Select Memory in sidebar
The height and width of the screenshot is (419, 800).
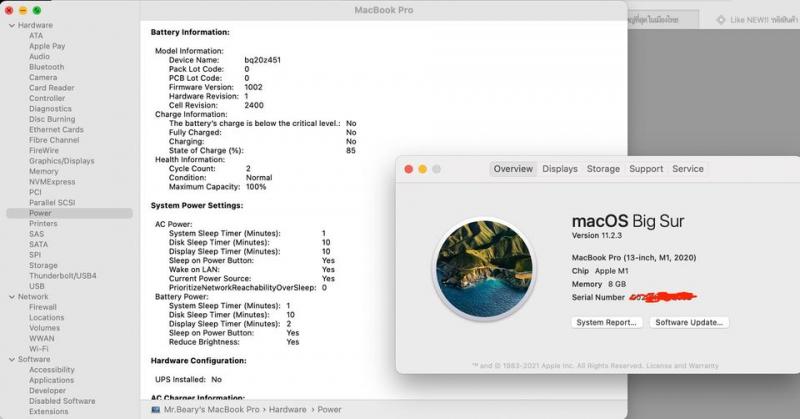[x=43, y=171]
